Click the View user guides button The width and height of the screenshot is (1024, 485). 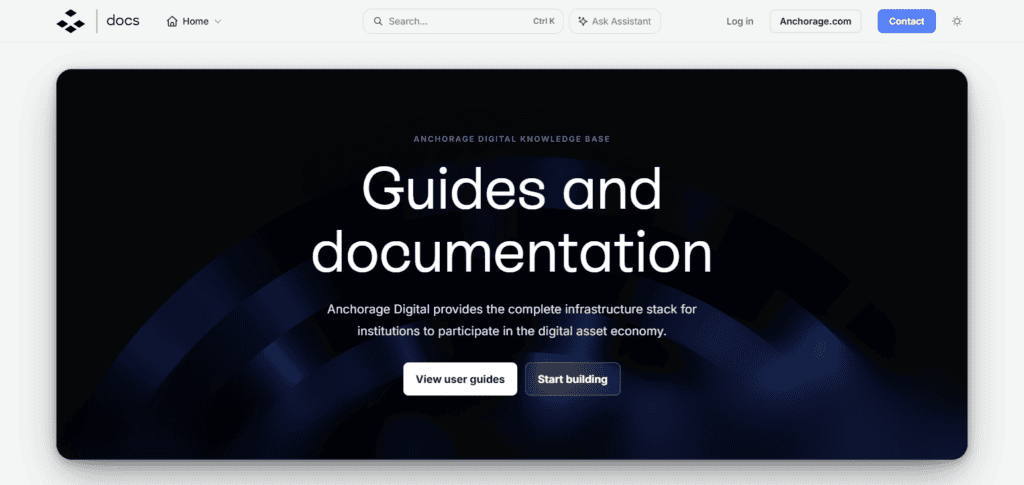pos(460,379)
